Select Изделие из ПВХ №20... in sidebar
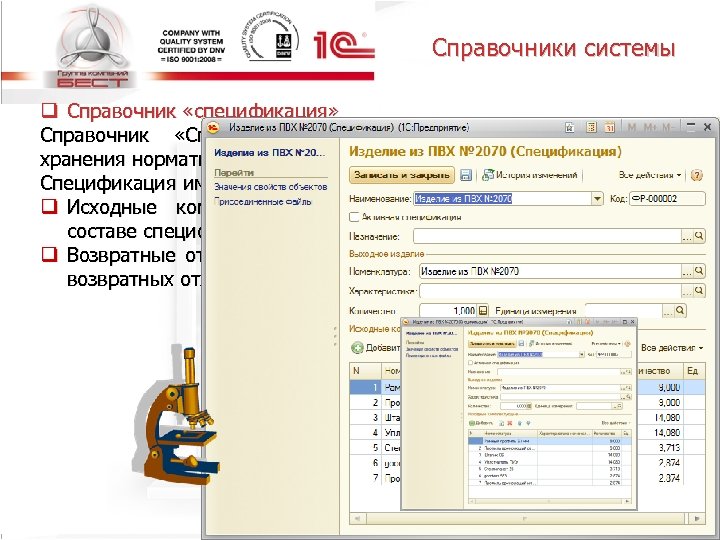Viewport: 720px width, 540px height. (x=269, y=153)
